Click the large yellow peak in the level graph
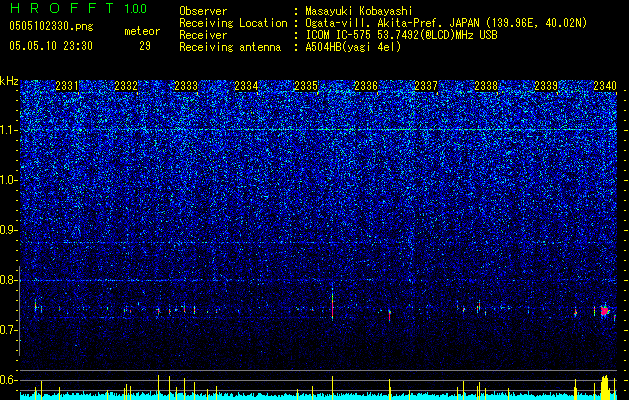 605,387
